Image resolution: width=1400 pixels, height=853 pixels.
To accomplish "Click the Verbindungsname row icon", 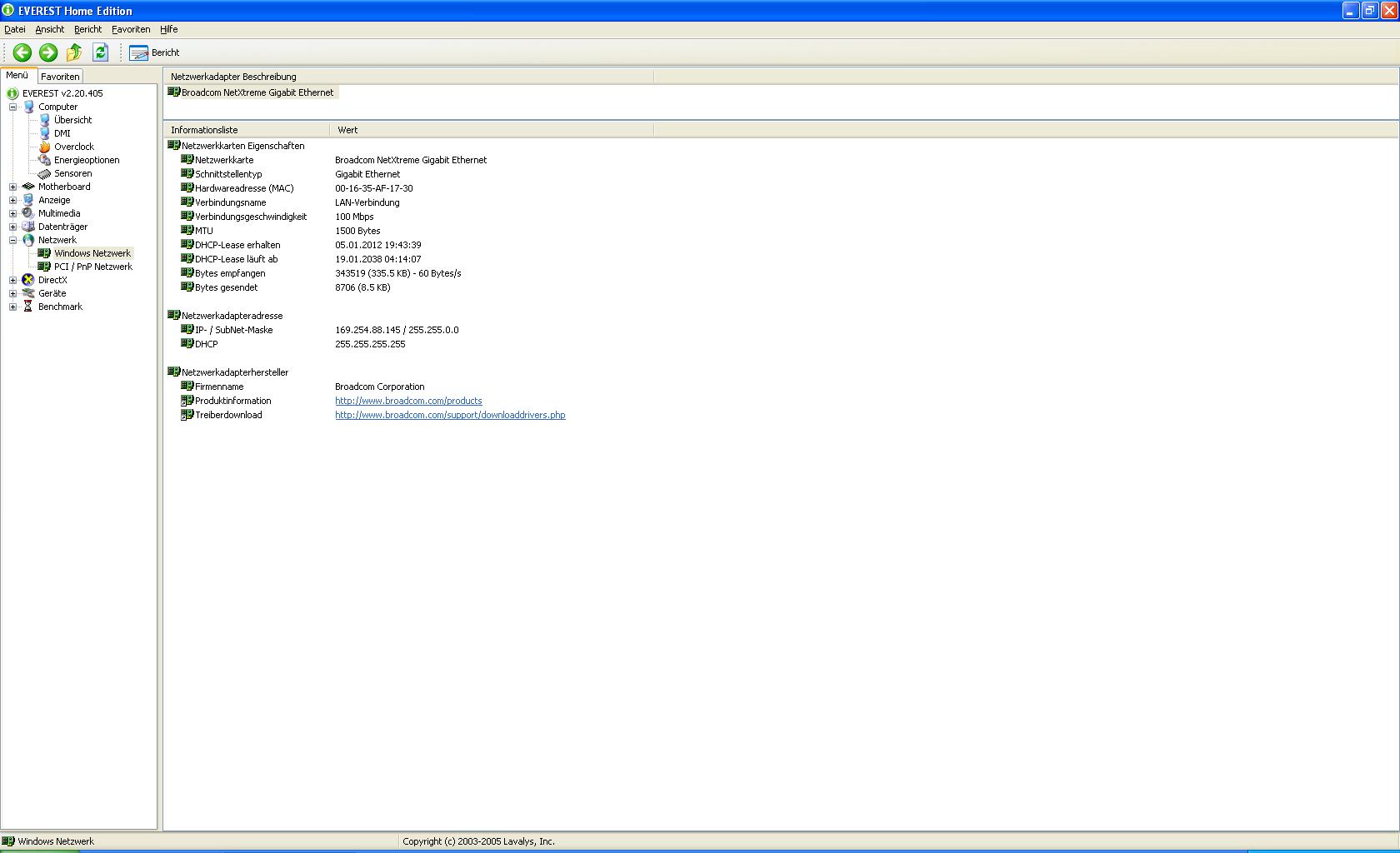I will [187, 202].
